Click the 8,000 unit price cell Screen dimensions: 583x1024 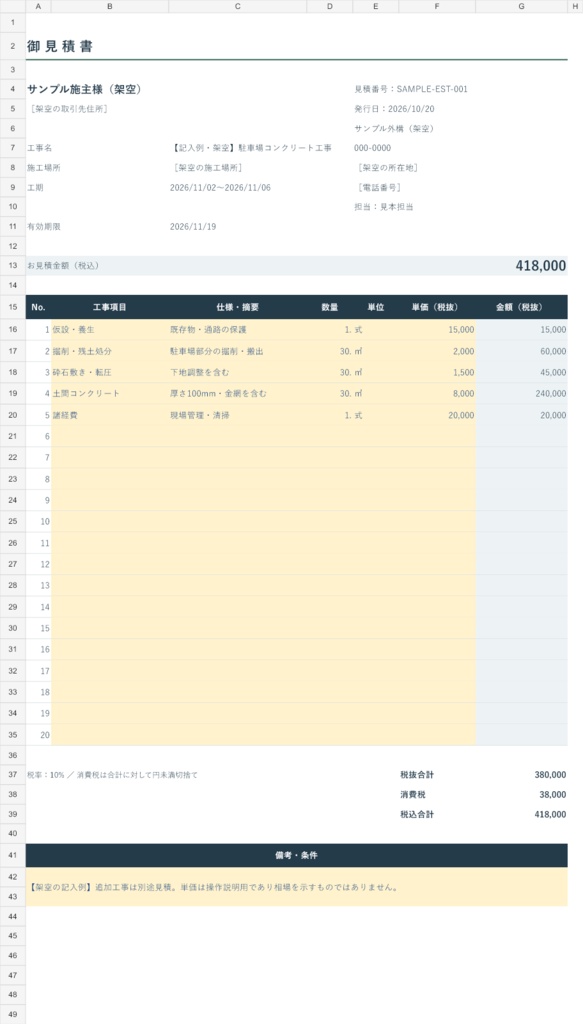(437, 394)
